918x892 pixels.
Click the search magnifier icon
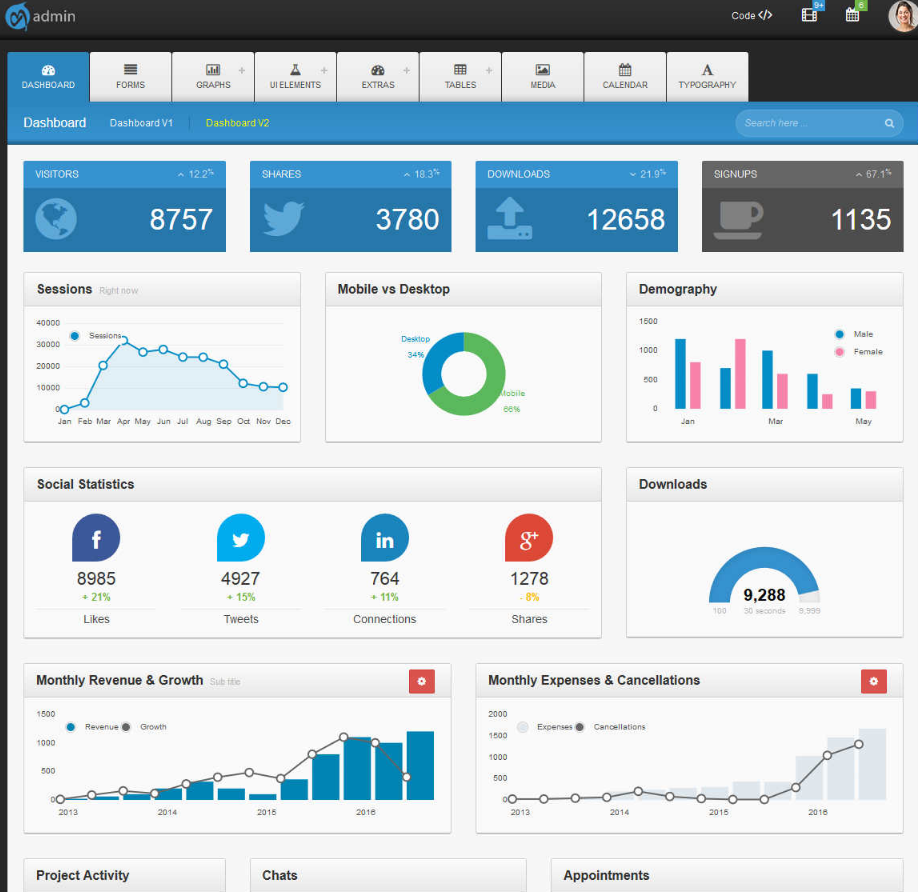(x=889, y=124)
